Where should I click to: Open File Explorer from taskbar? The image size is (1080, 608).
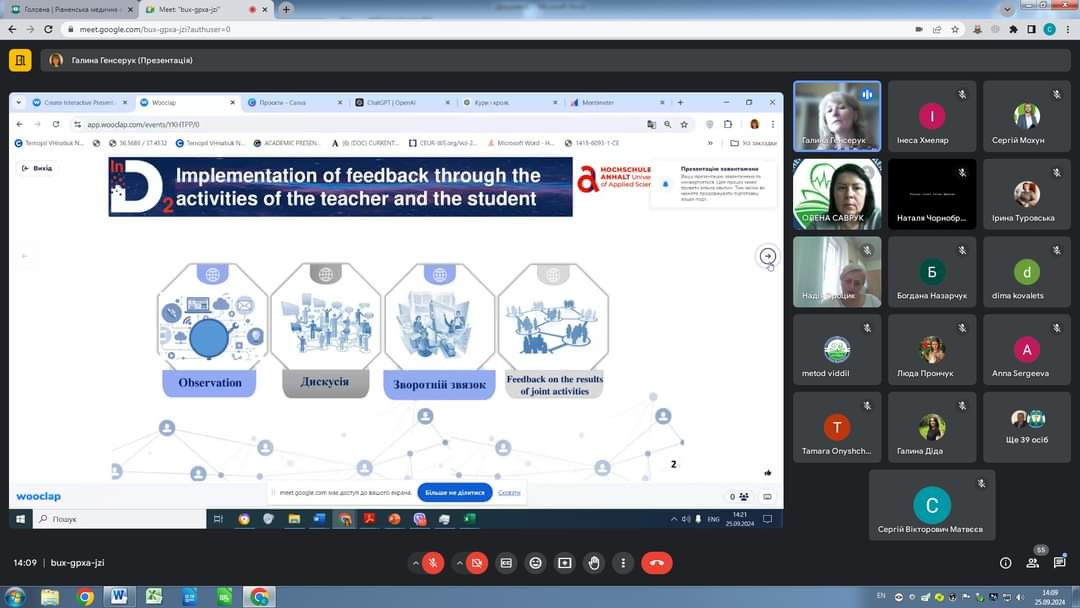click(50, 596)
